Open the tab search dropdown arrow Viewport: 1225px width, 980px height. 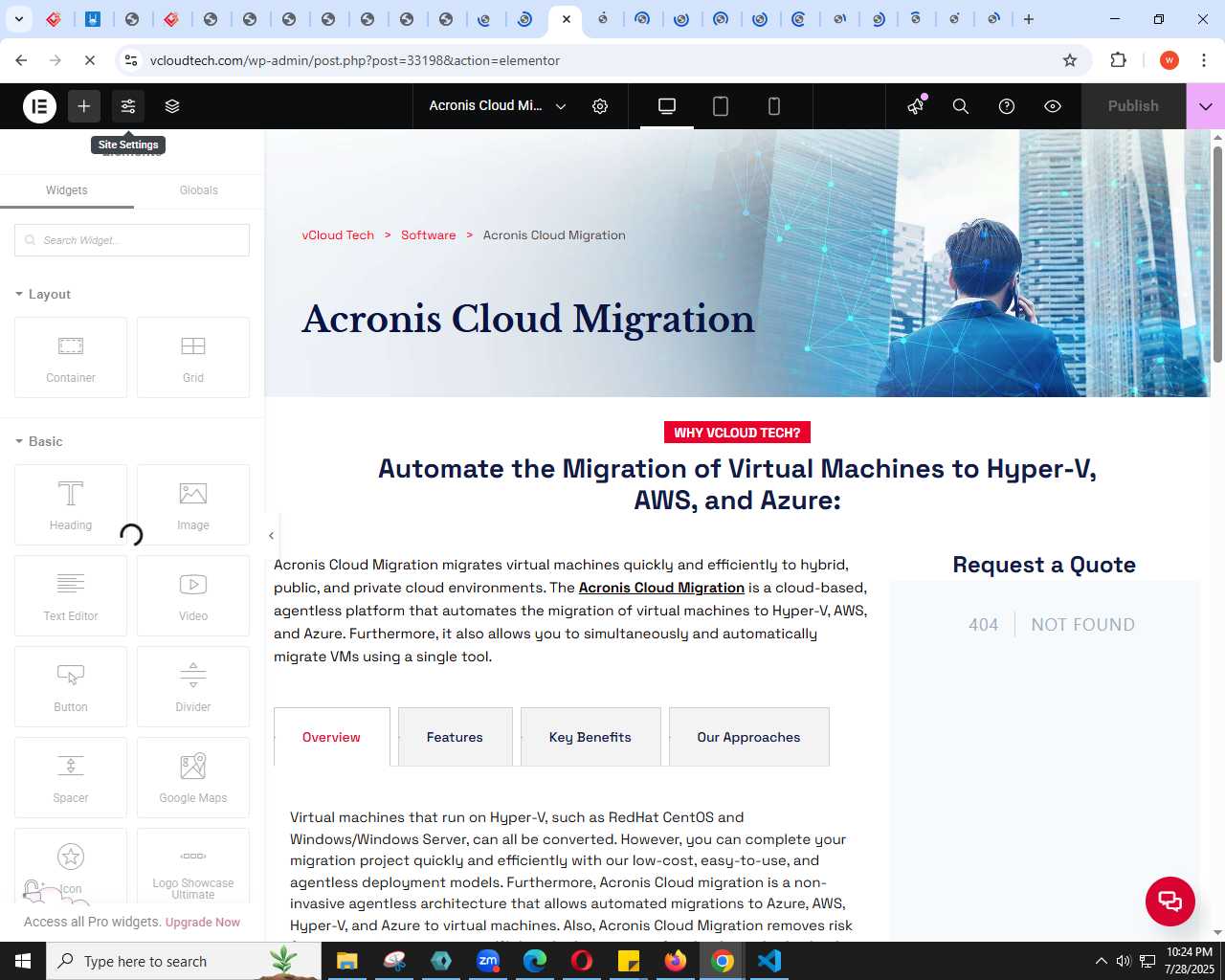coord(19,19)
